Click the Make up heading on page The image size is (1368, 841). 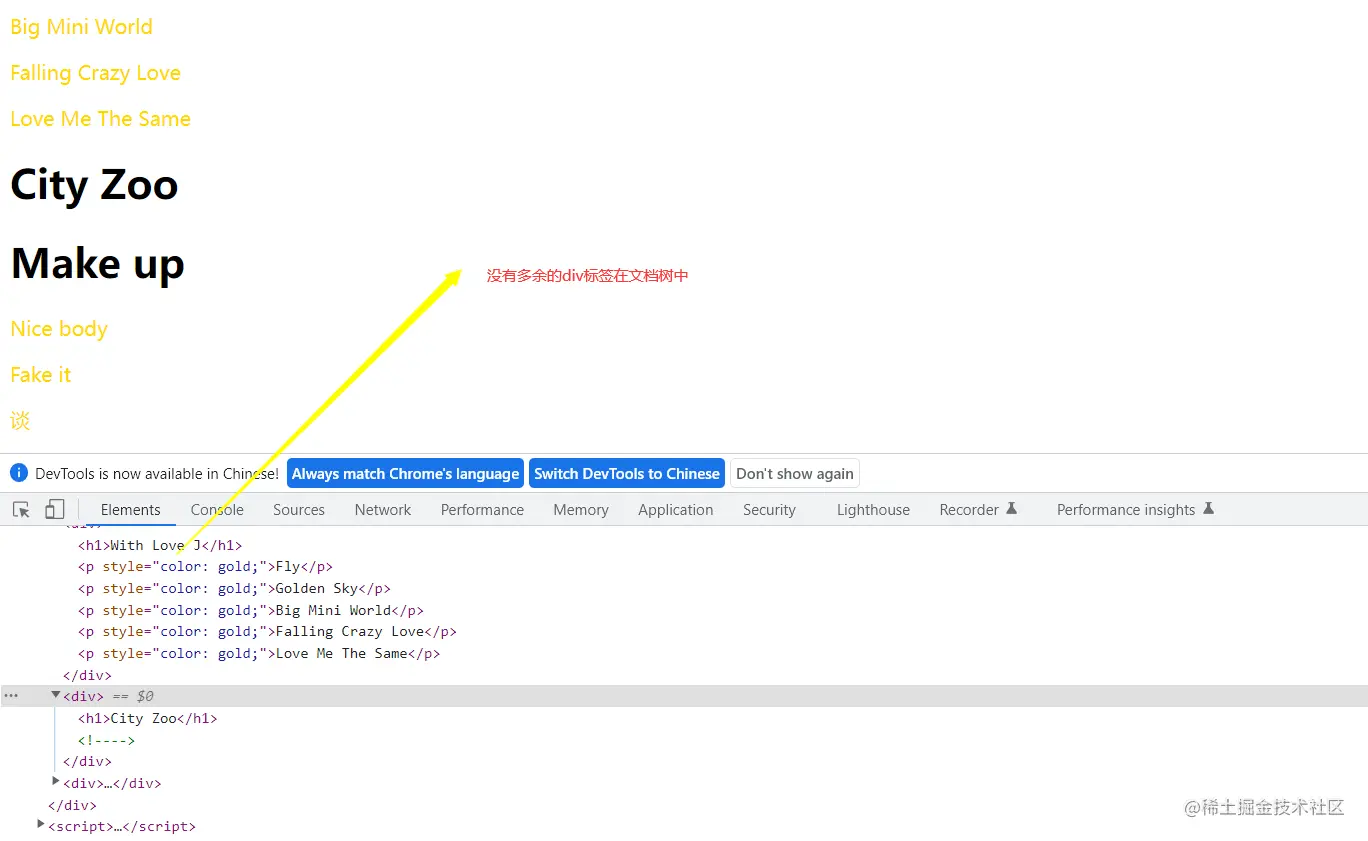[x=98, y=264]
